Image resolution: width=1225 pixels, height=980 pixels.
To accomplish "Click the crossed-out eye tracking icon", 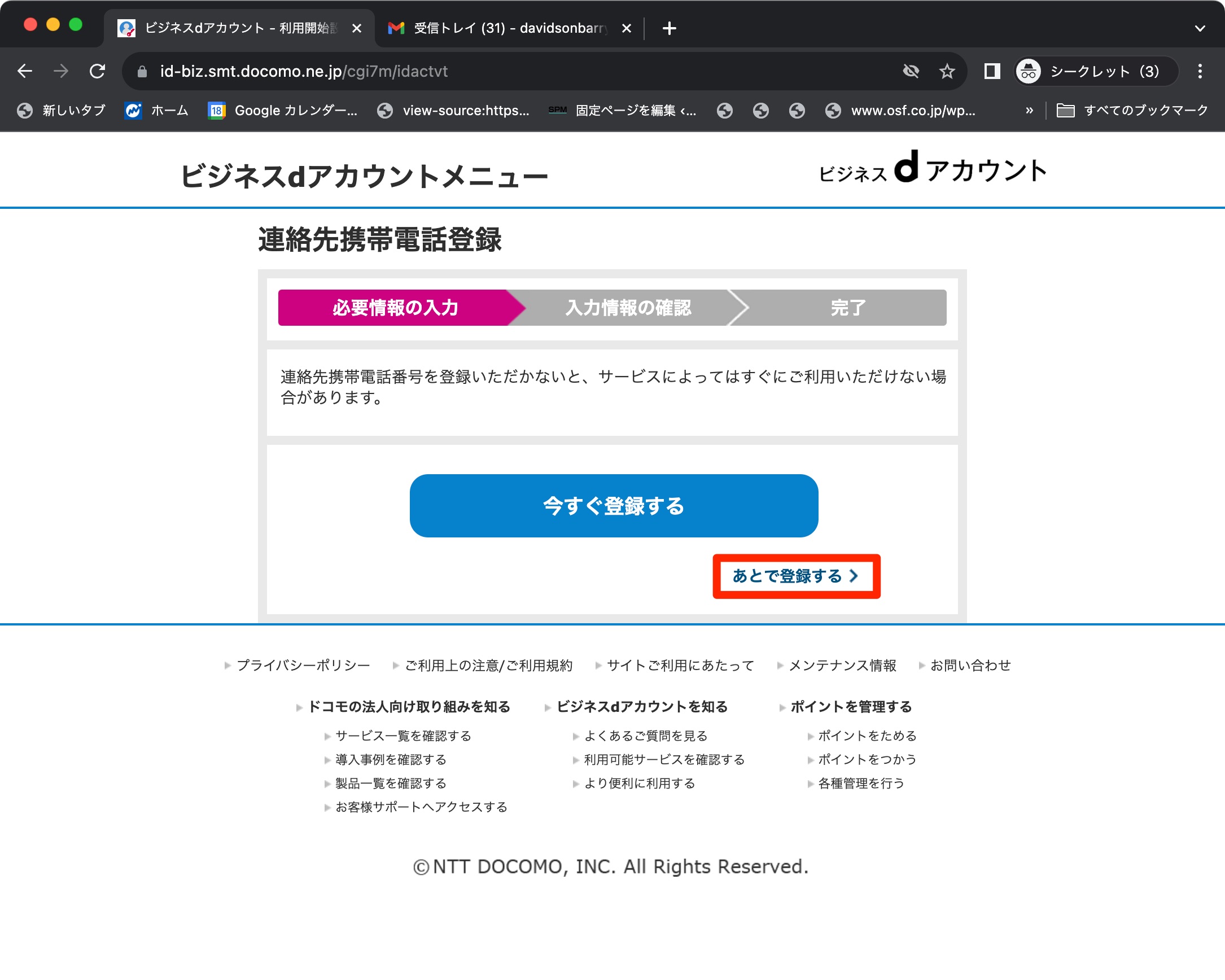I will tap(911, 71).
